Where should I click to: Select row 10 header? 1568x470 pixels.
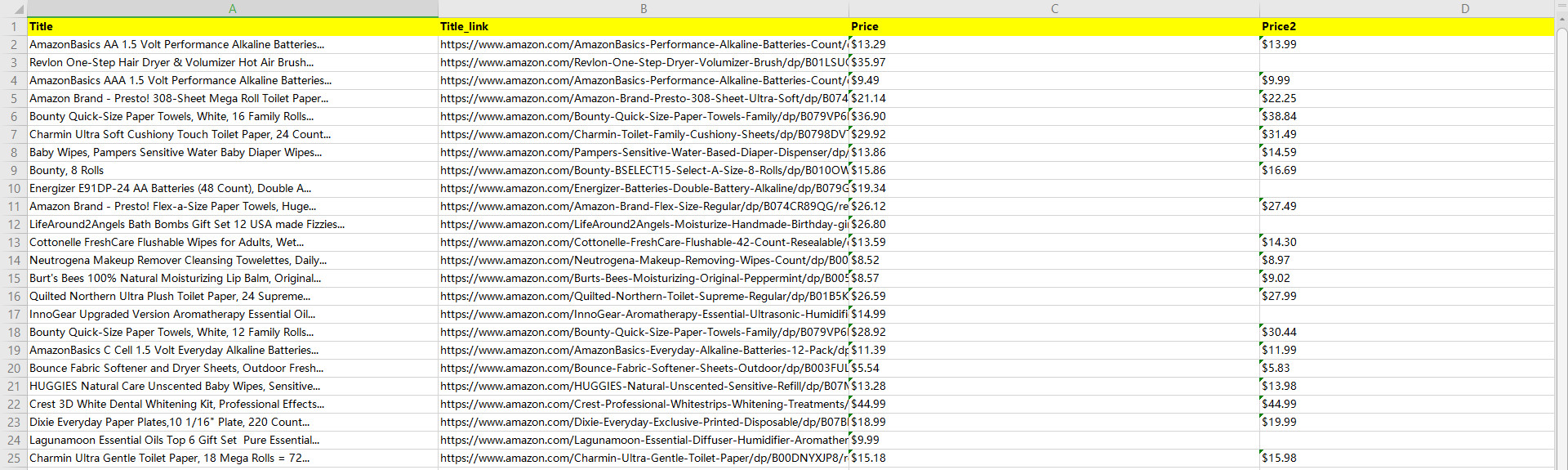13,188
